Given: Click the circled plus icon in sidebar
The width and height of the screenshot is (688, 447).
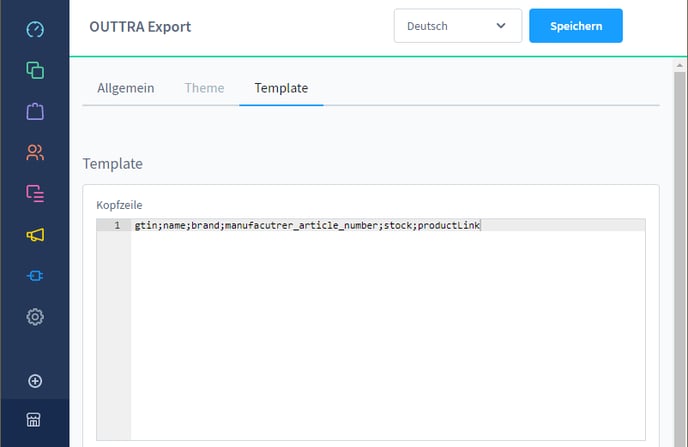Looking at the screenshot, I should [x=35, y=381].
